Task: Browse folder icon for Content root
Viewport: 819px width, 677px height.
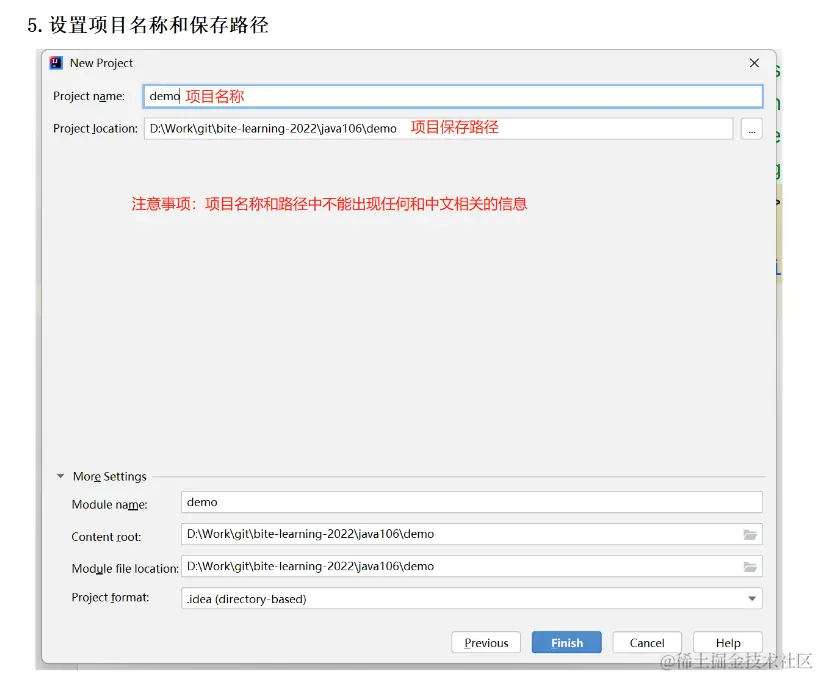Action: click(x=750, y=534)
